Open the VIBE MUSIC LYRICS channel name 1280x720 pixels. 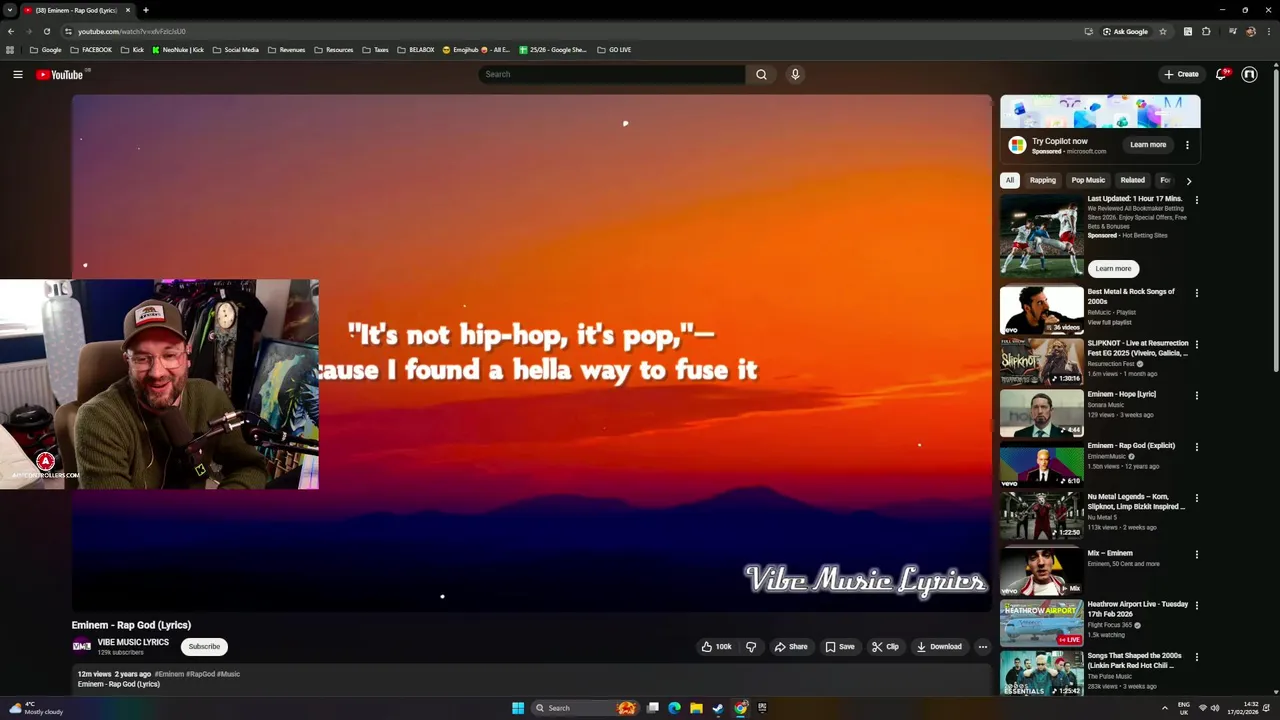[133, 642]
